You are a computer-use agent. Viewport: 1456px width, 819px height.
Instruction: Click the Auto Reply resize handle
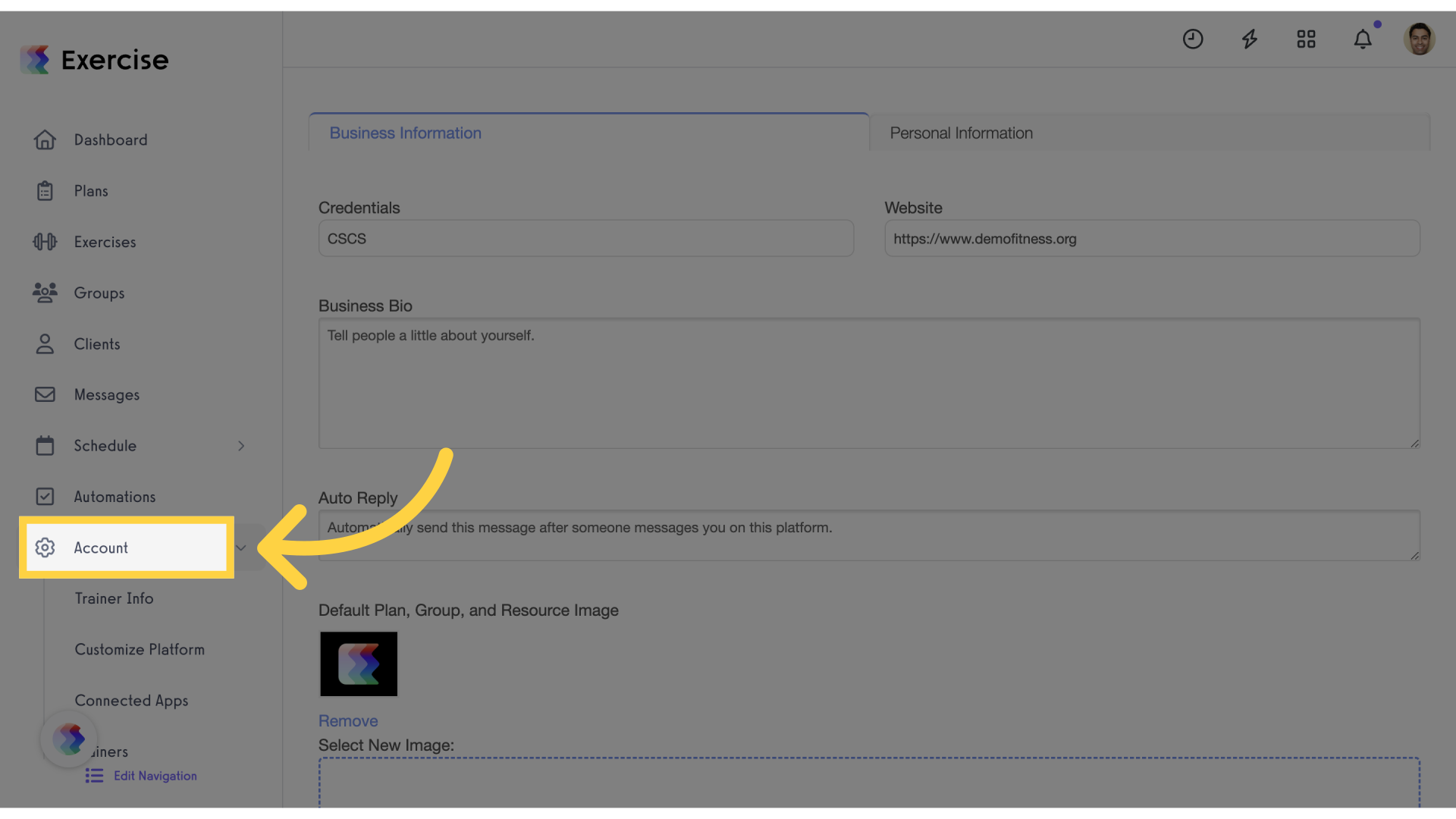click(1414, 555)
